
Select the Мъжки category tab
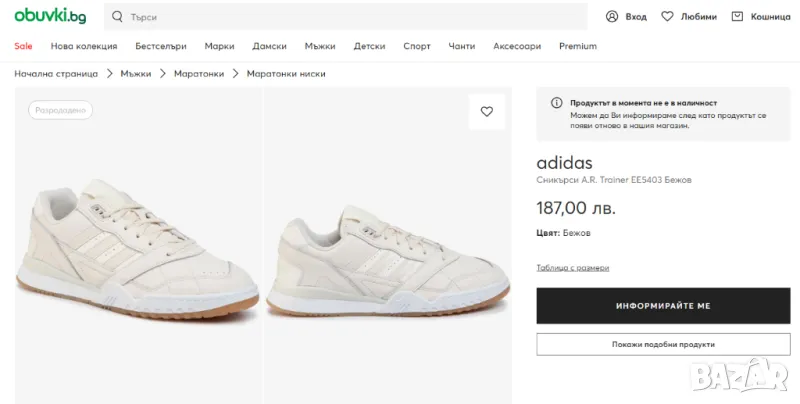320,46
